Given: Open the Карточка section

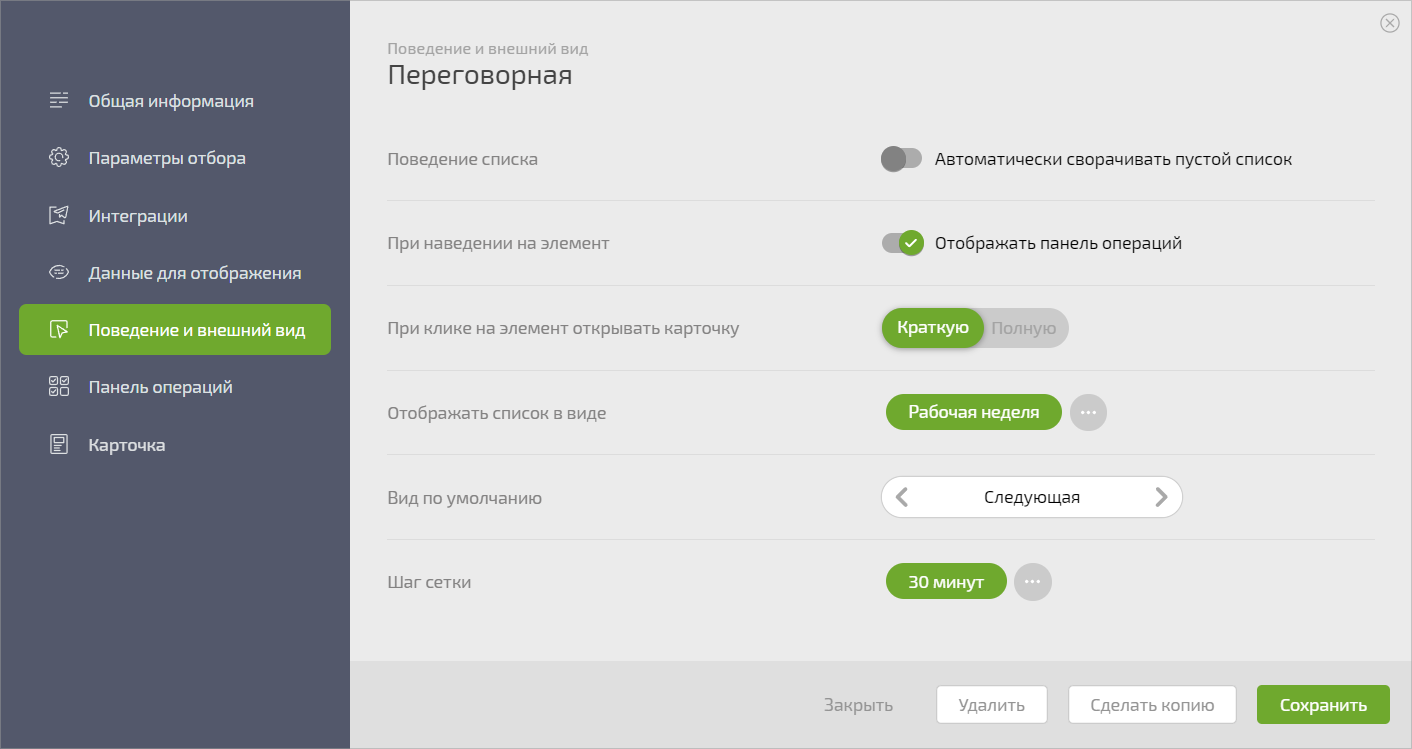Looking at the screenshot, I should coord(127,445).
